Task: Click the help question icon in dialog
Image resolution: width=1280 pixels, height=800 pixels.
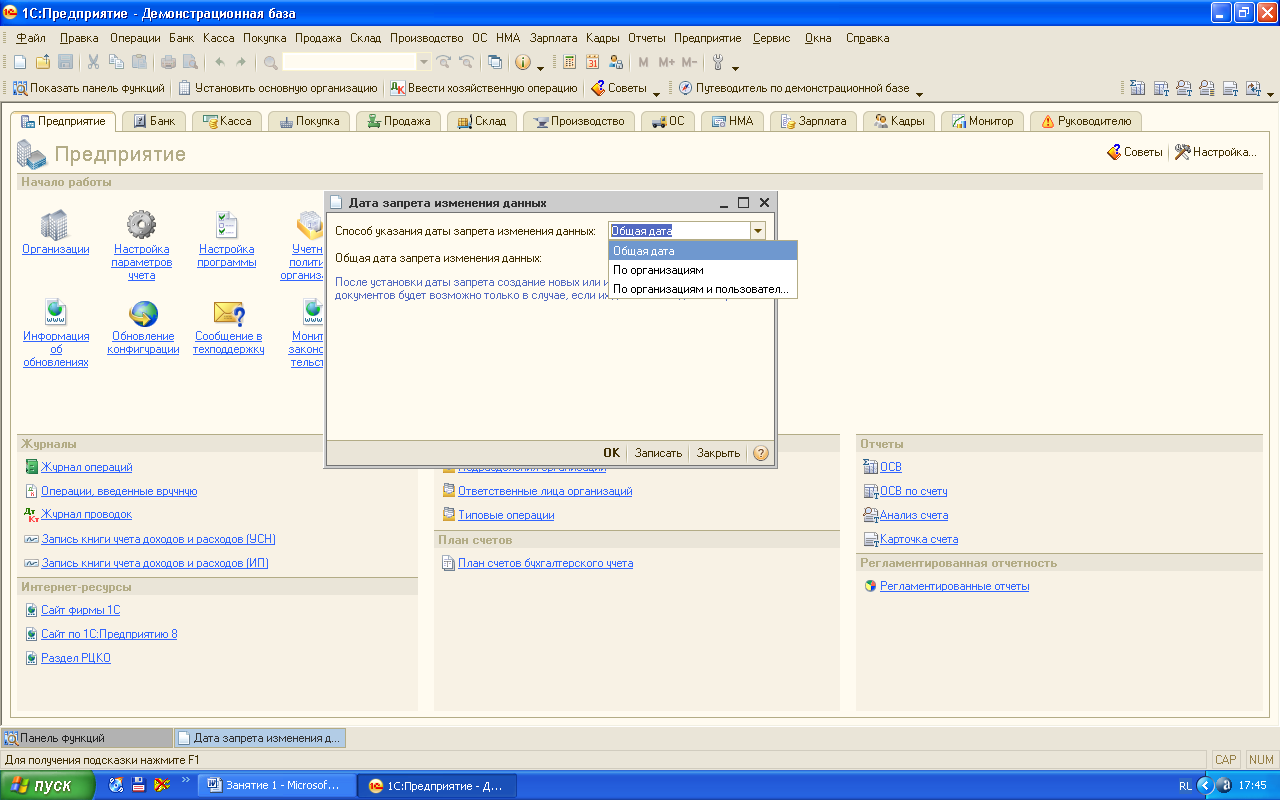Action: (761, 453)
